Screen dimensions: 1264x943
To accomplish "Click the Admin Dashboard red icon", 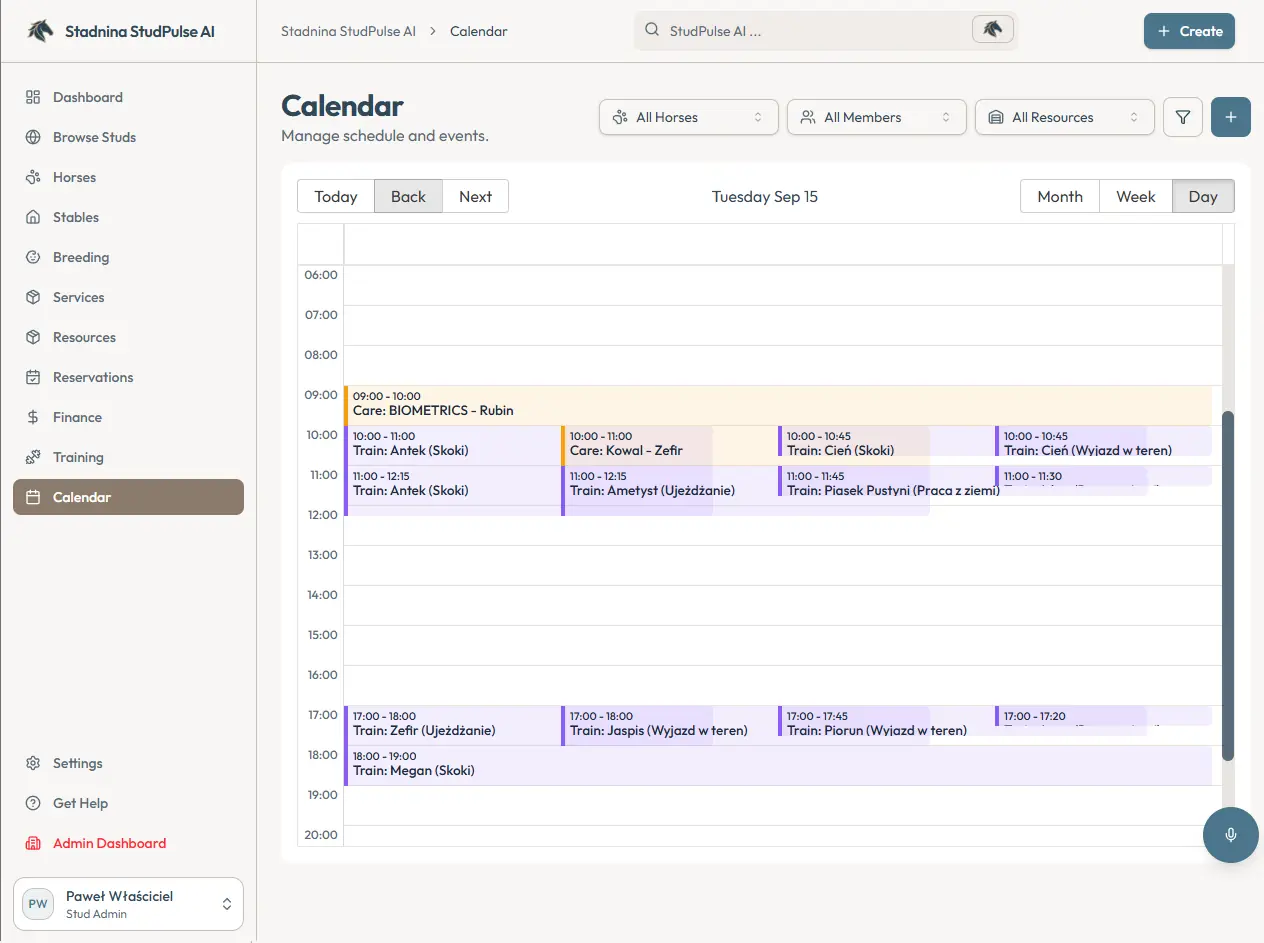I will pos(33,843).
